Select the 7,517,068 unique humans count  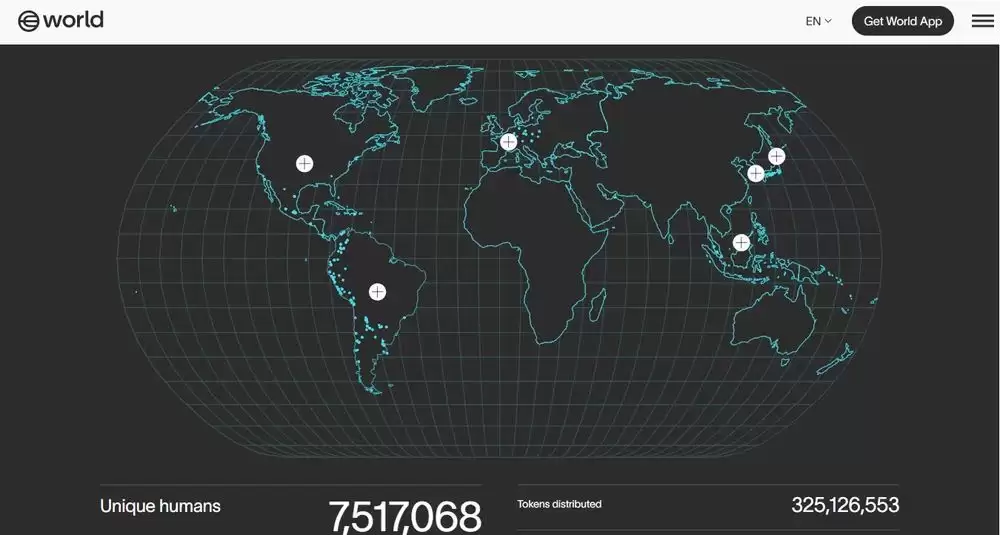[x=405, y=517]
